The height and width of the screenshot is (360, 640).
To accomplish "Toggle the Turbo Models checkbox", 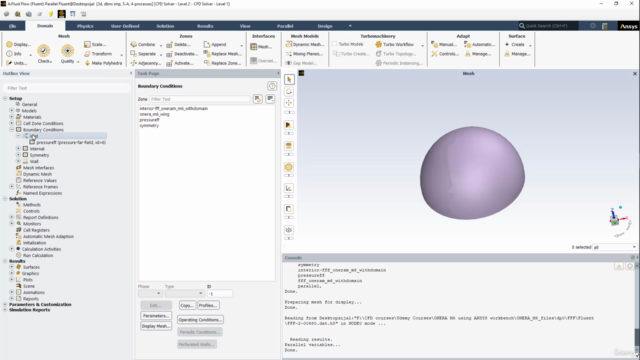I will coord(334,44).
